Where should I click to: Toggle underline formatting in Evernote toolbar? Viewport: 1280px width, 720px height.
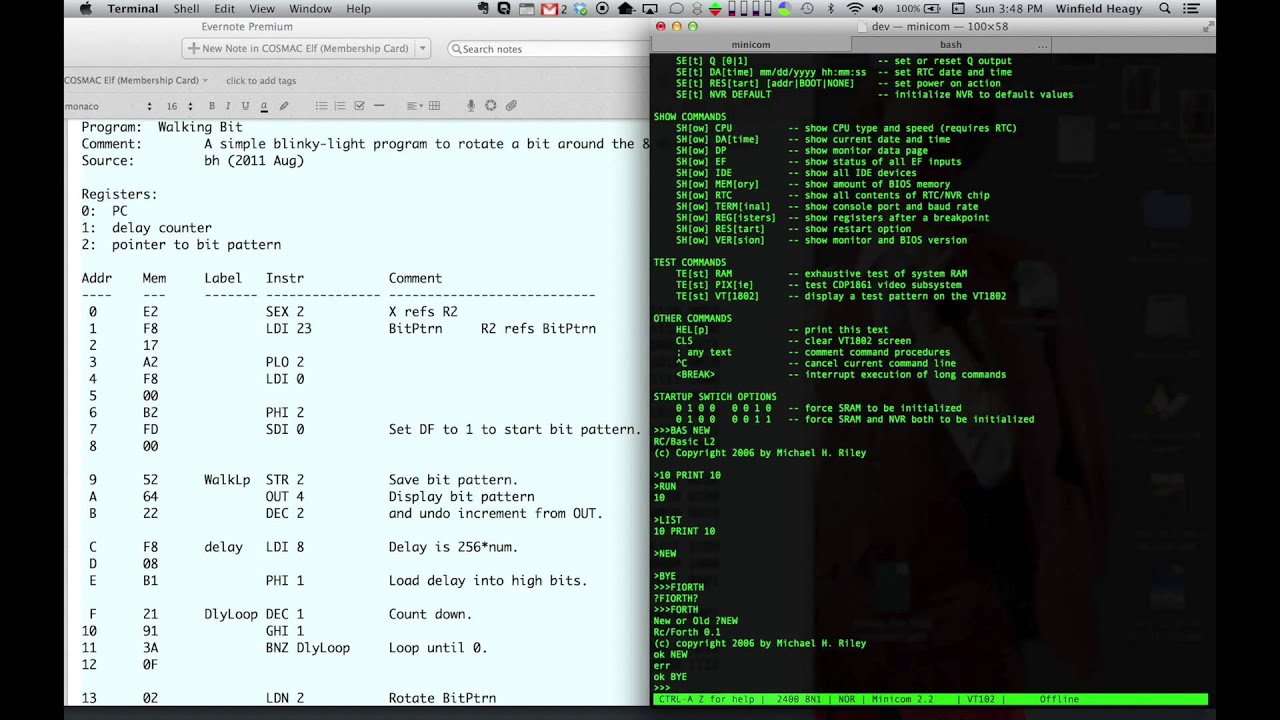[x=246, y=106]
